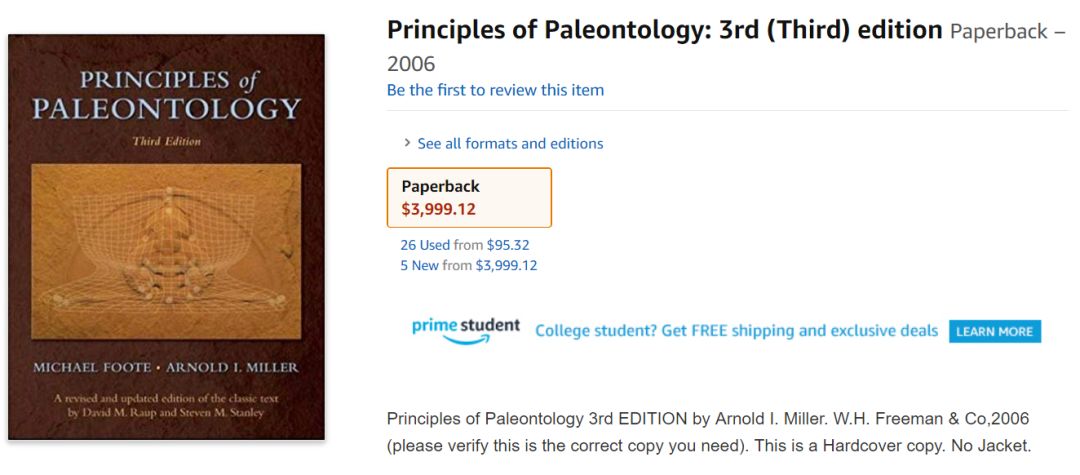
Task: Click the $95.32 used price link
Action: click(509, 245)
